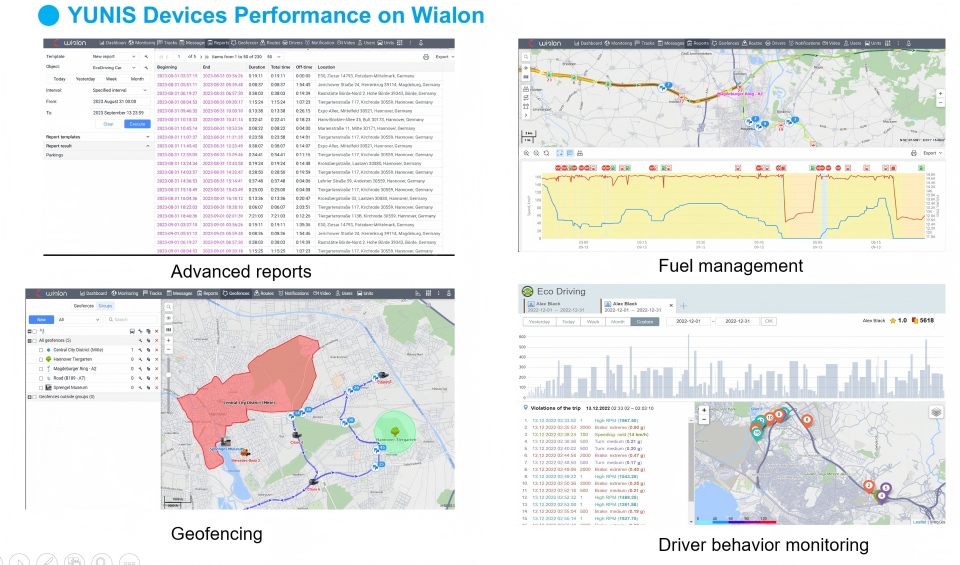Open Template dropdown showing New report
The image size is (960, 565).
pyautogui.click(x=115, y=56)
